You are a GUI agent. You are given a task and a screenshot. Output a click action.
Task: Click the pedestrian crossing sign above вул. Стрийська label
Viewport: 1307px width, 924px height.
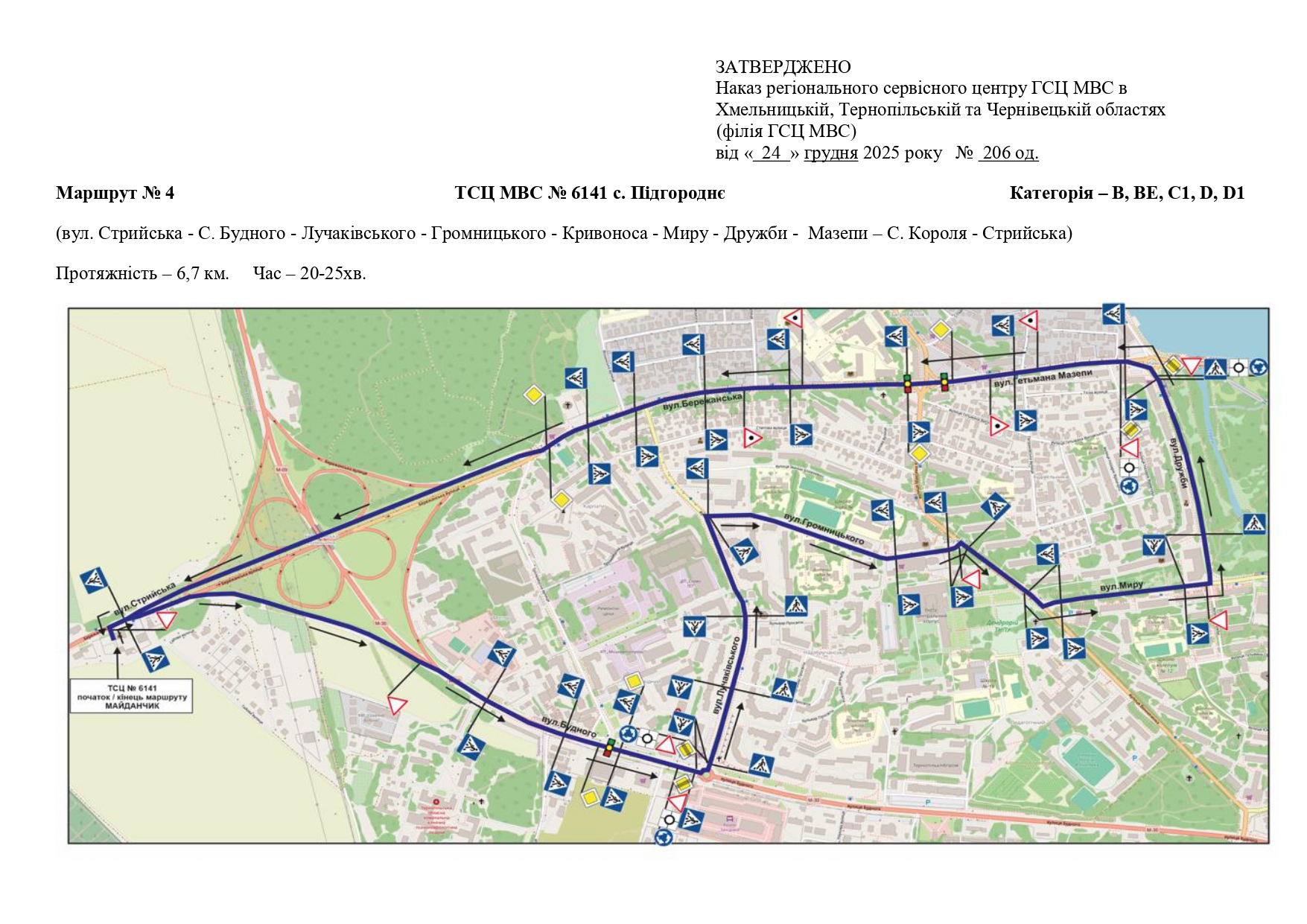click(x=95, y=580)
